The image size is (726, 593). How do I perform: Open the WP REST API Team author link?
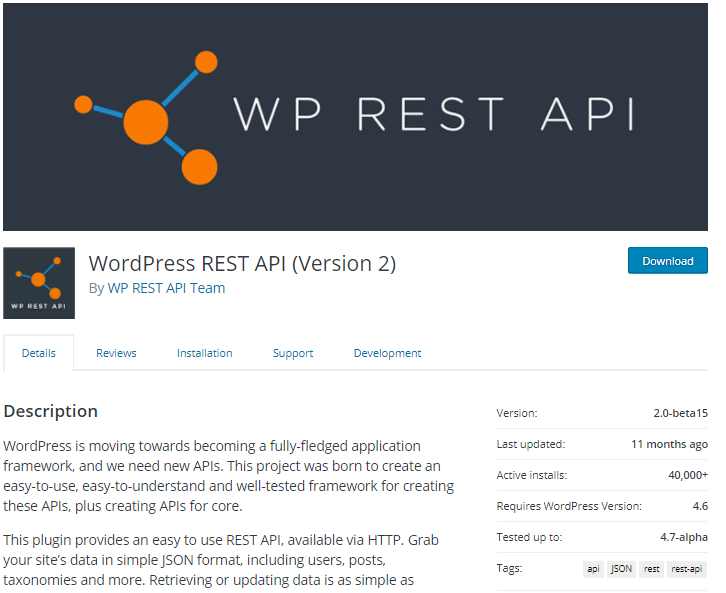[166, 288]
